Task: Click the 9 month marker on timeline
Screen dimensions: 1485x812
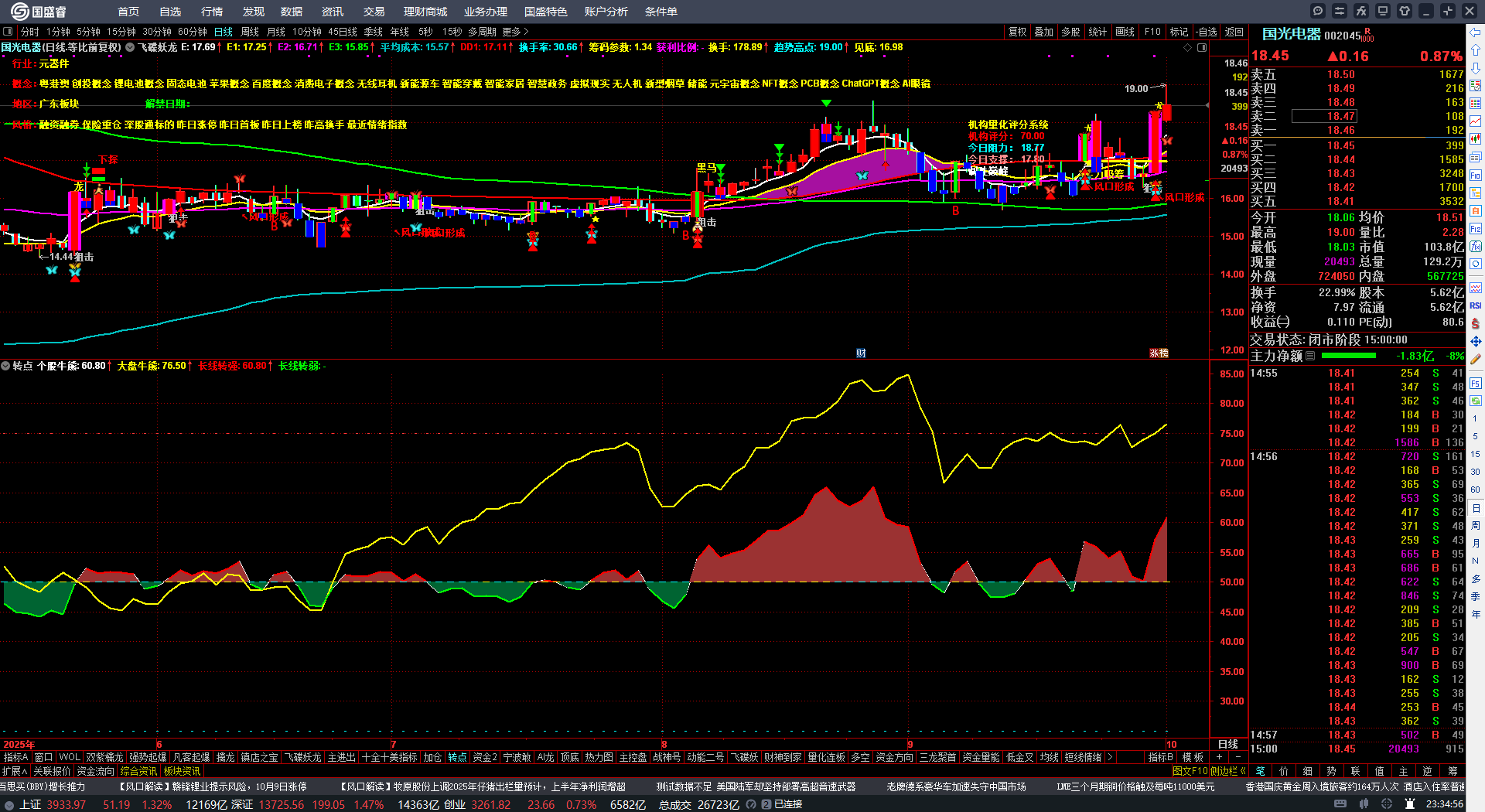Action: point(910,745)
